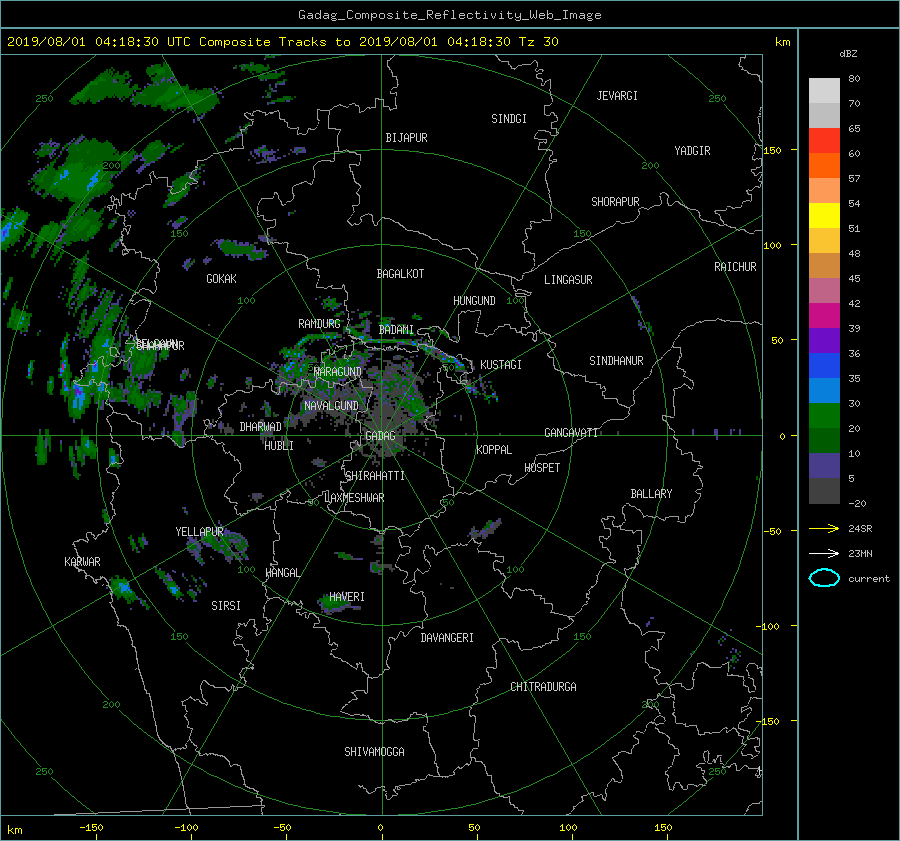Click the GADAG radar center label
Viewport: 900px width, 841px height.
(x=380, y=436)
